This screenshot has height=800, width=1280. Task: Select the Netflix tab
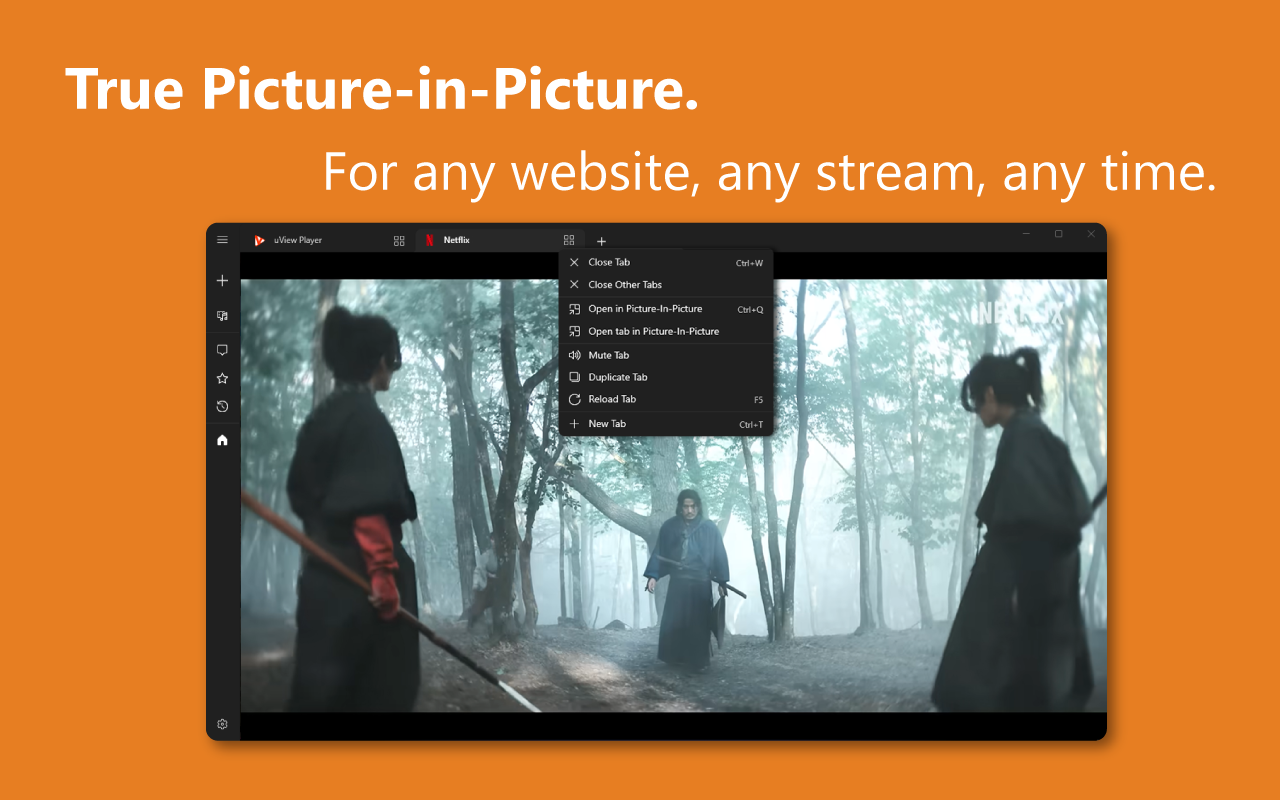coord(458,239)
